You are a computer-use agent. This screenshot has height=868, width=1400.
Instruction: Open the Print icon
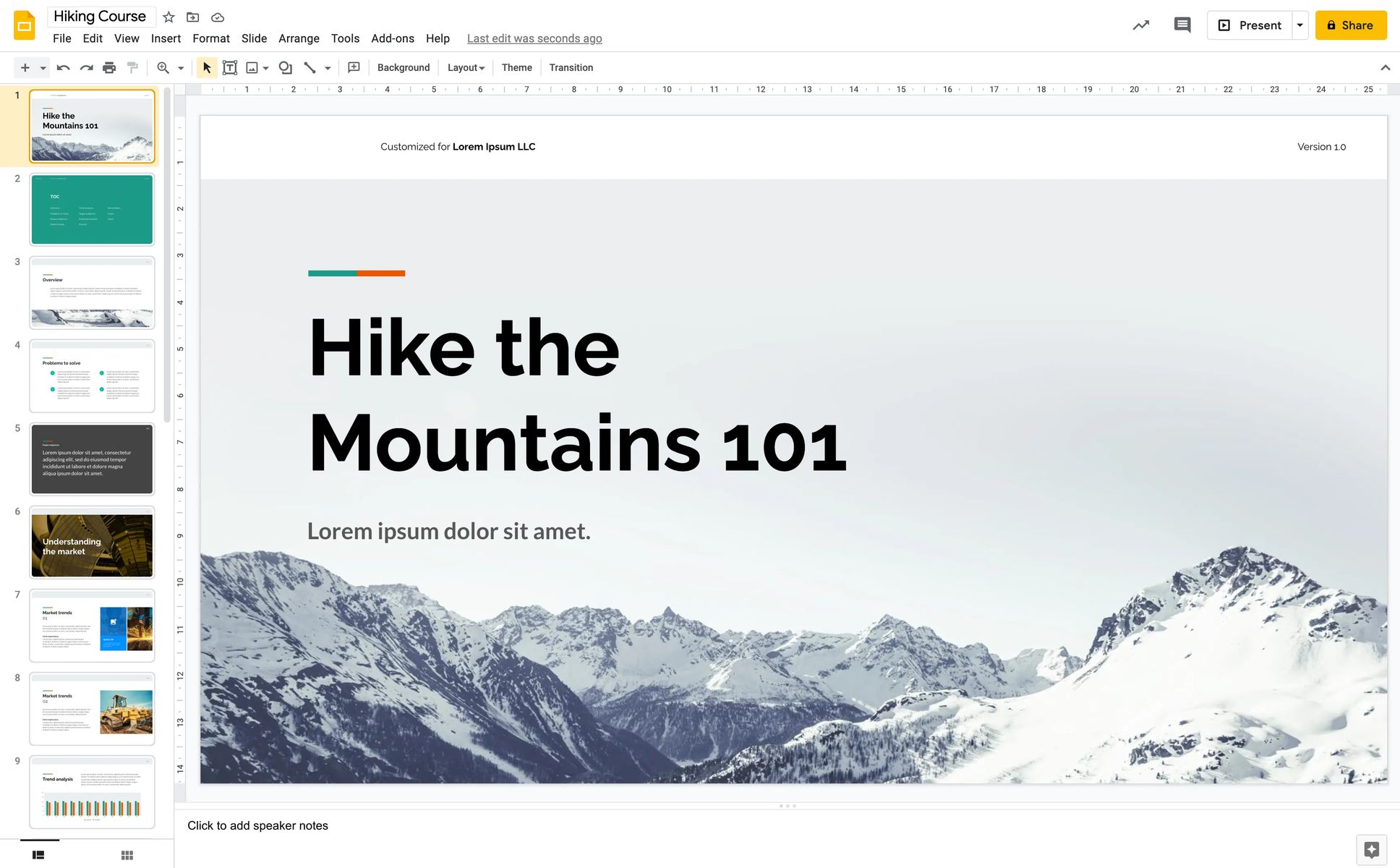108,67
